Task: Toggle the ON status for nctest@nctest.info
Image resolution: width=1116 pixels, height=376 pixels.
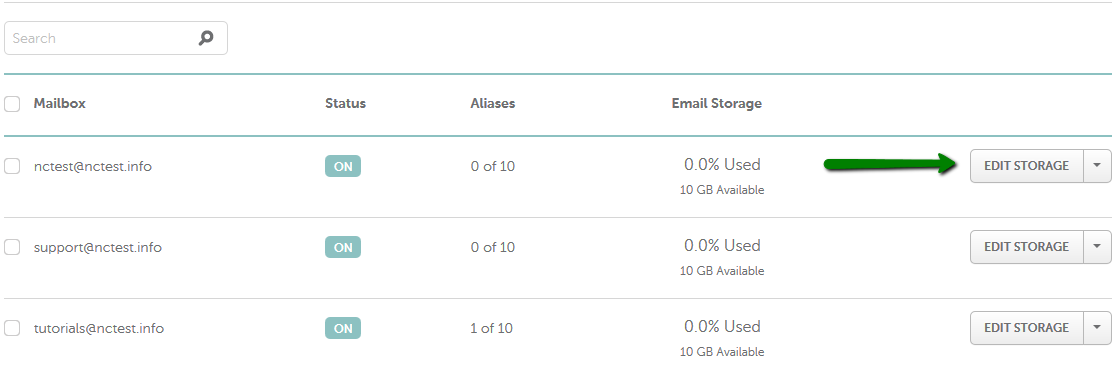Action: point(343,167)
